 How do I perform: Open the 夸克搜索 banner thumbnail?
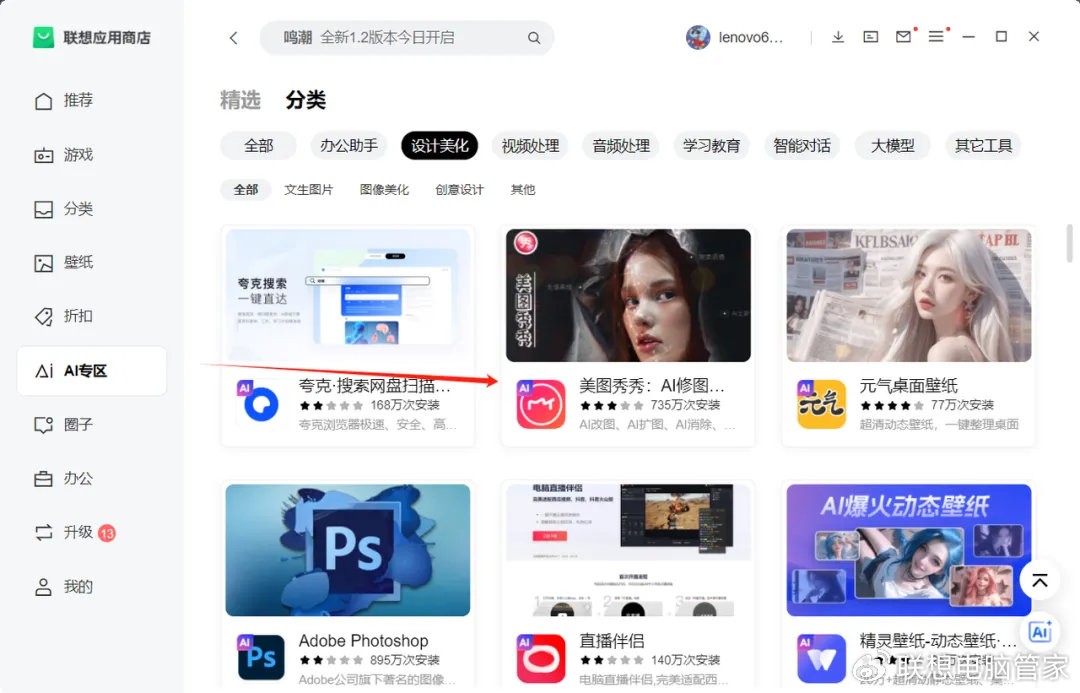348,296
